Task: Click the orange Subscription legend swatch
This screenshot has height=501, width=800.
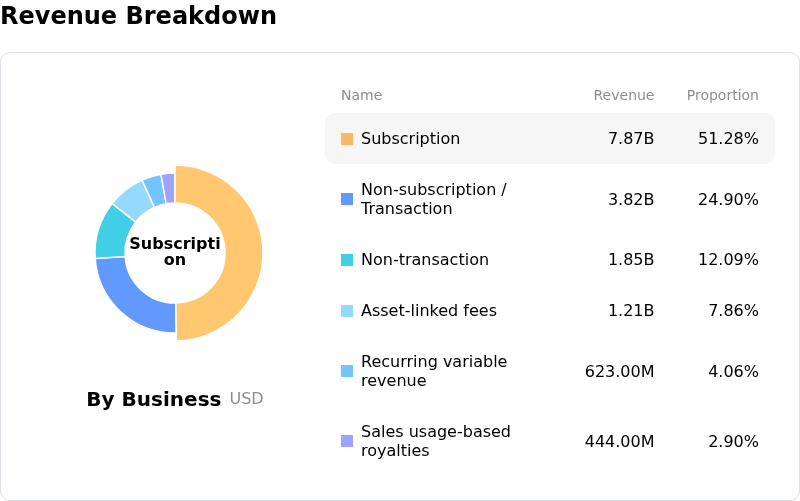Action: 347,139
